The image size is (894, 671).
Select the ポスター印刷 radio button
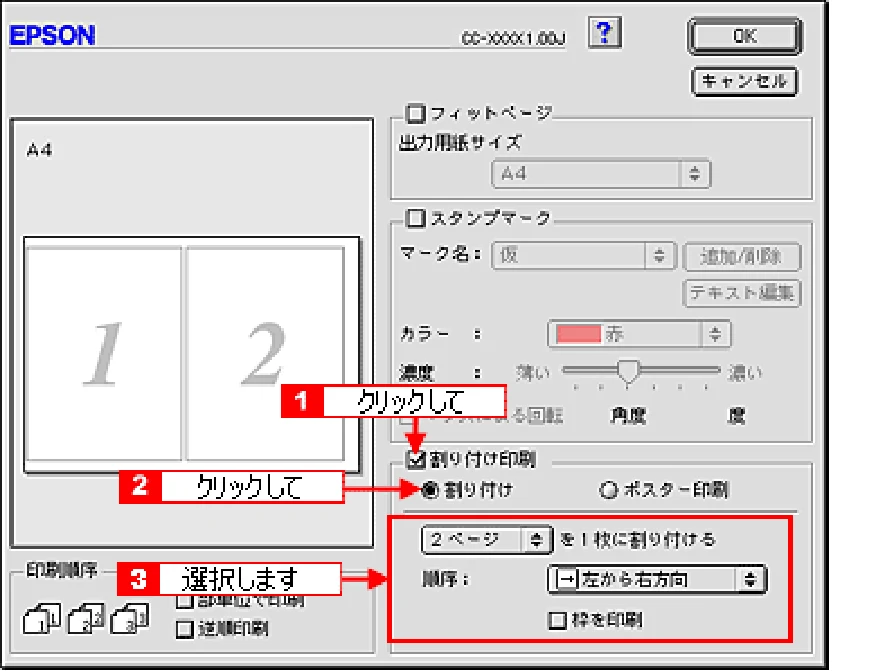608,490
